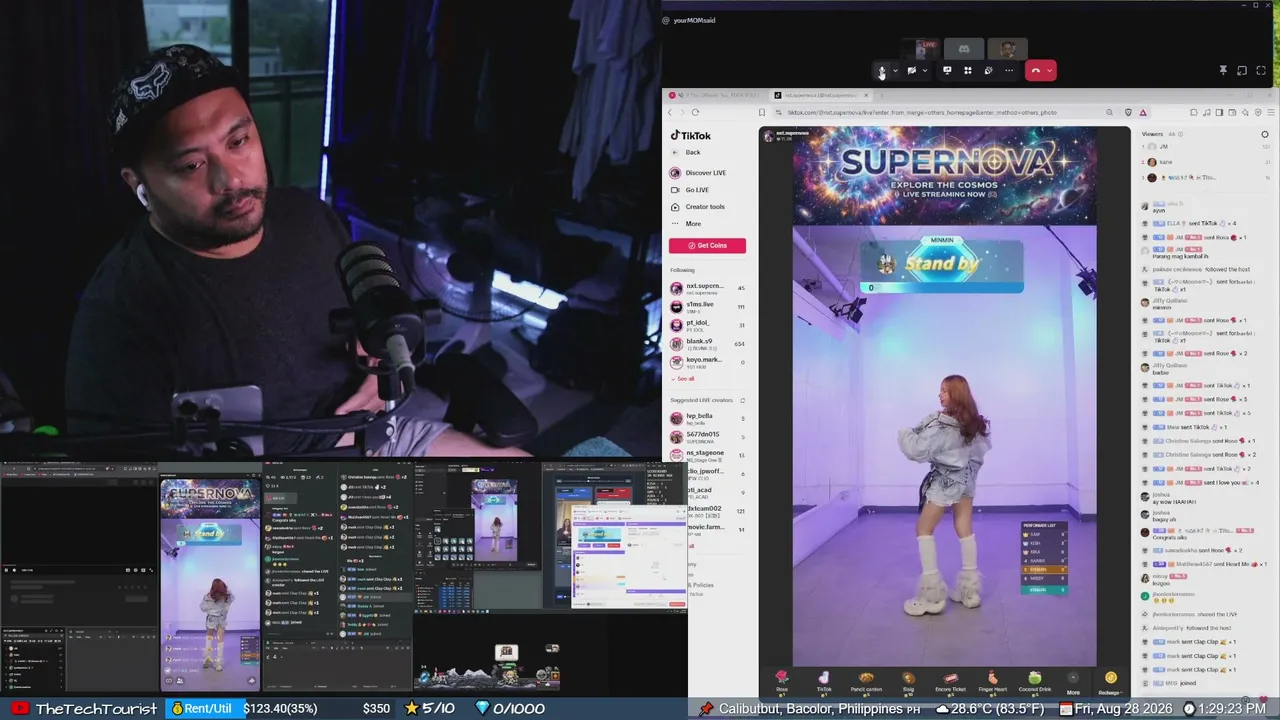
Task: Enter full screen in the Discord call
Action: point(1261,70)
